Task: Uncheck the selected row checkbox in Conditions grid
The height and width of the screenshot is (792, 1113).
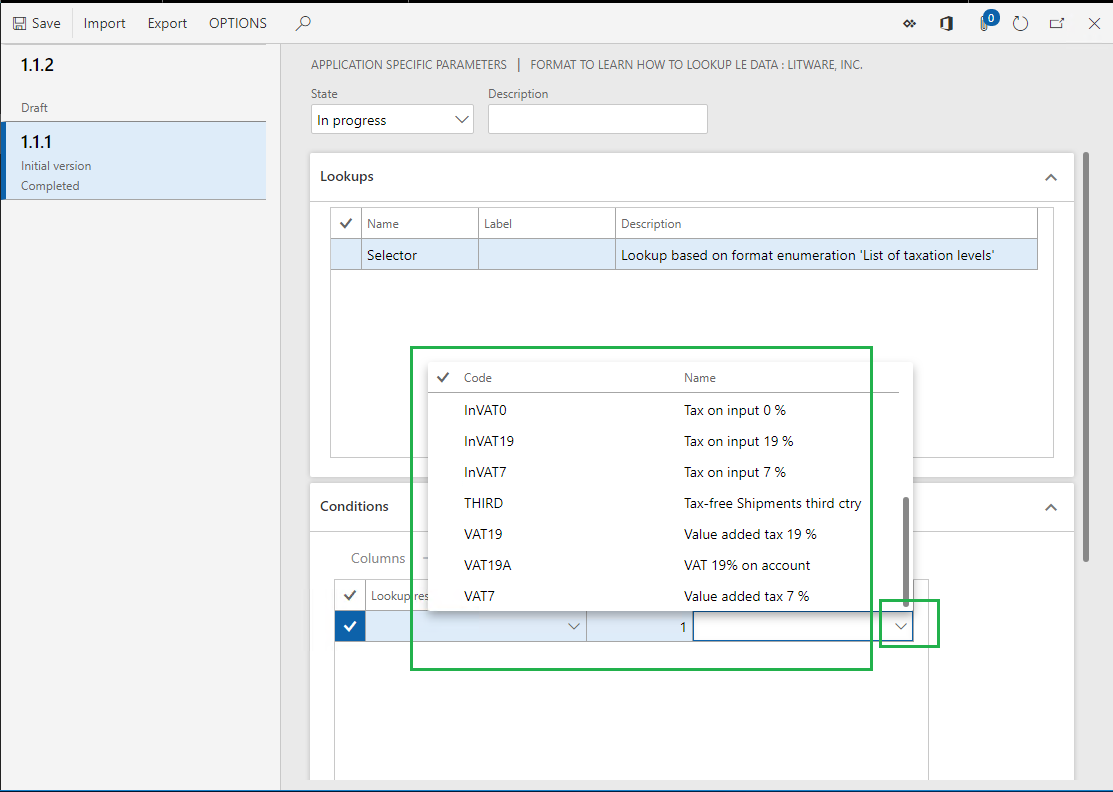Action: coord(349,625)
